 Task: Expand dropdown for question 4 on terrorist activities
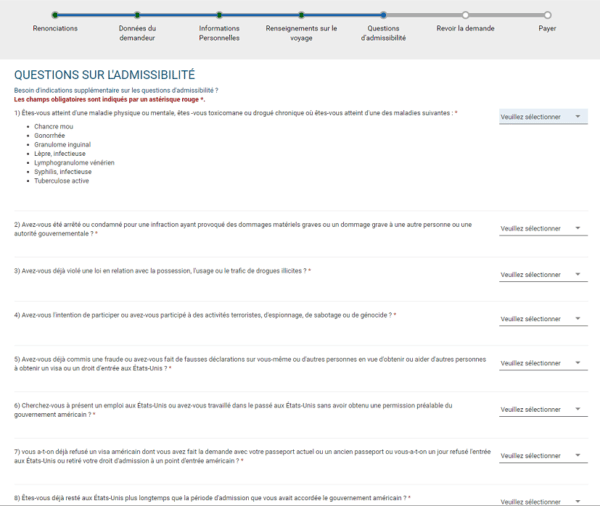tap(543, 319)
